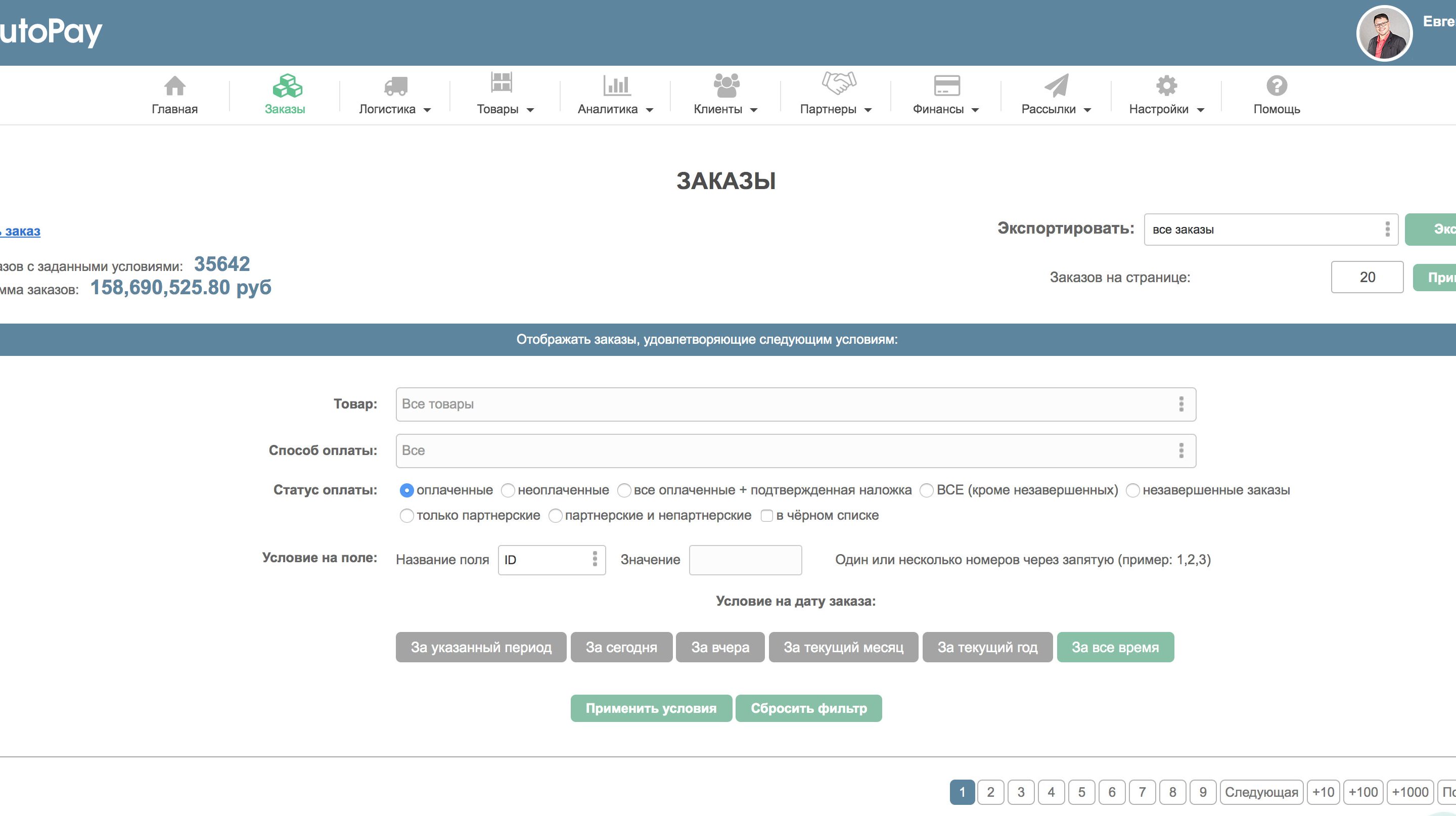Screen dimensions: 1456x816
Task: Jump ahead with +1000 pages button
Action: pyautogui.click(x=1410, y=792)
